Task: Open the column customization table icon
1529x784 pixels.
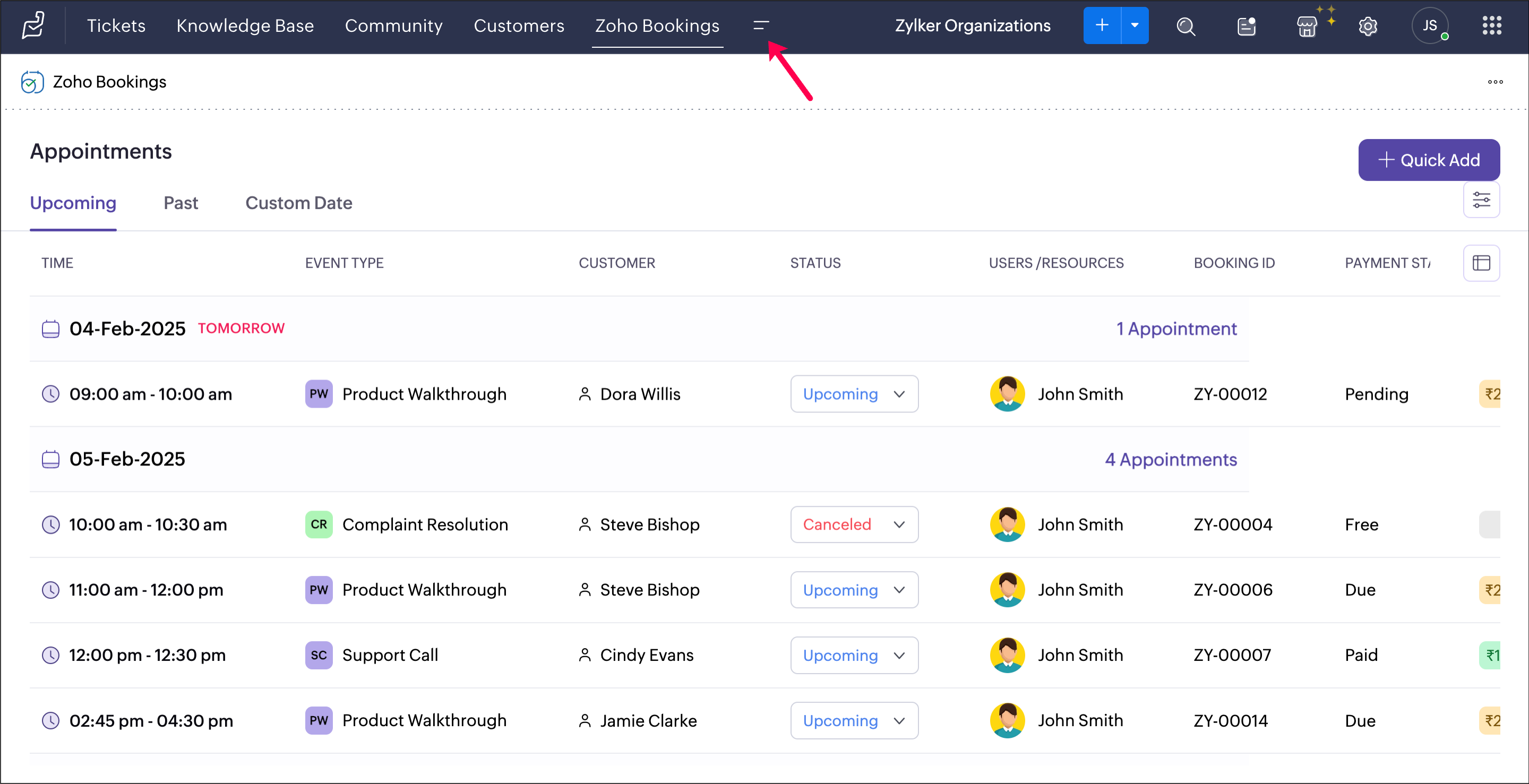Action: pyautogui.click(x=1481, y=263)
